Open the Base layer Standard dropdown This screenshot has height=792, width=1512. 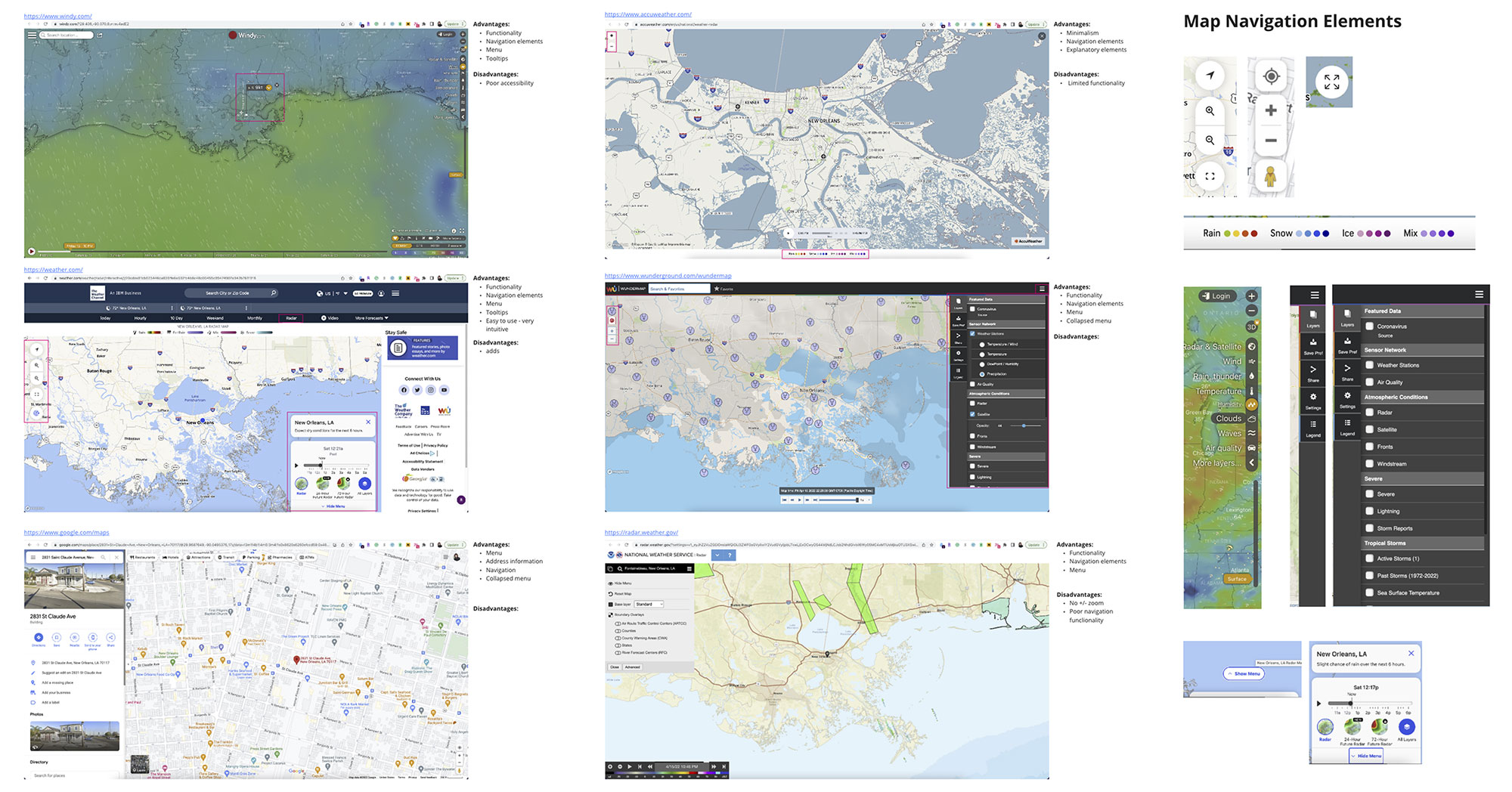tap(649, 604)
